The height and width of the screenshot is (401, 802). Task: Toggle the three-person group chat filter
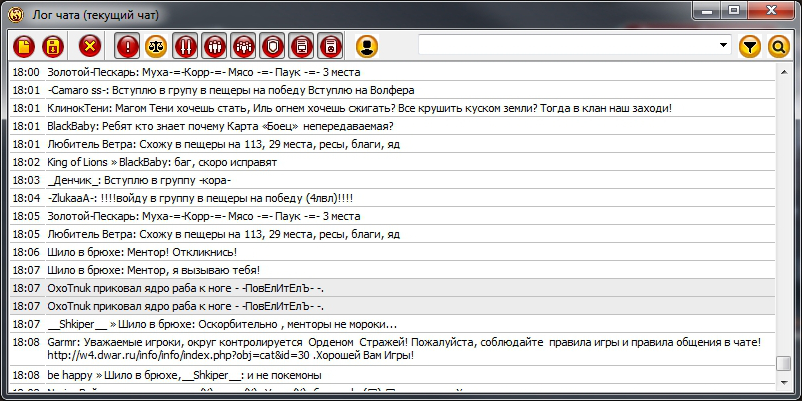pyautogui.click(x=215, y=46)
